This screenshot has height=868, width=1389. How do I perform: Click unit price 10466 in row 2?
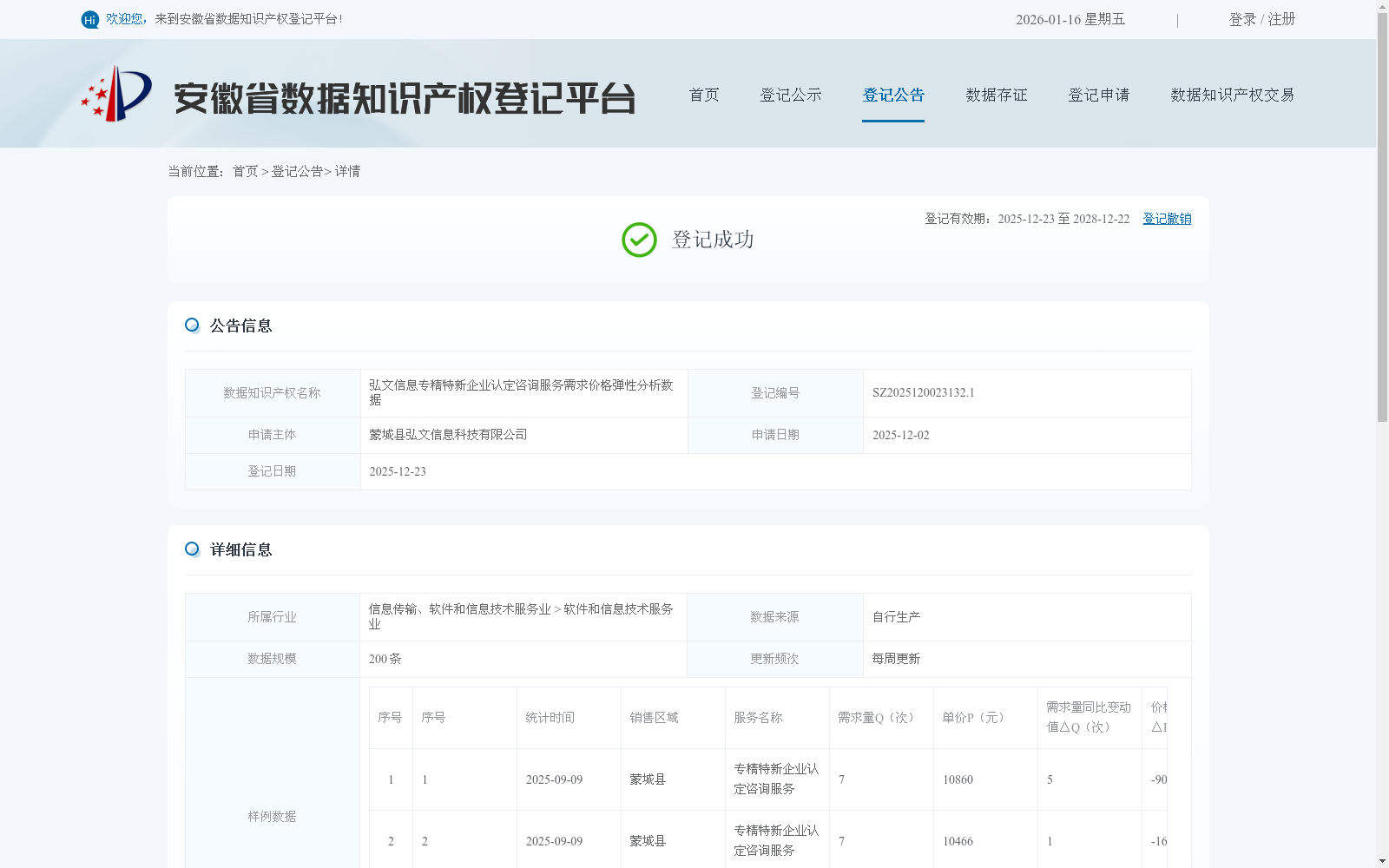pos(958,841)
